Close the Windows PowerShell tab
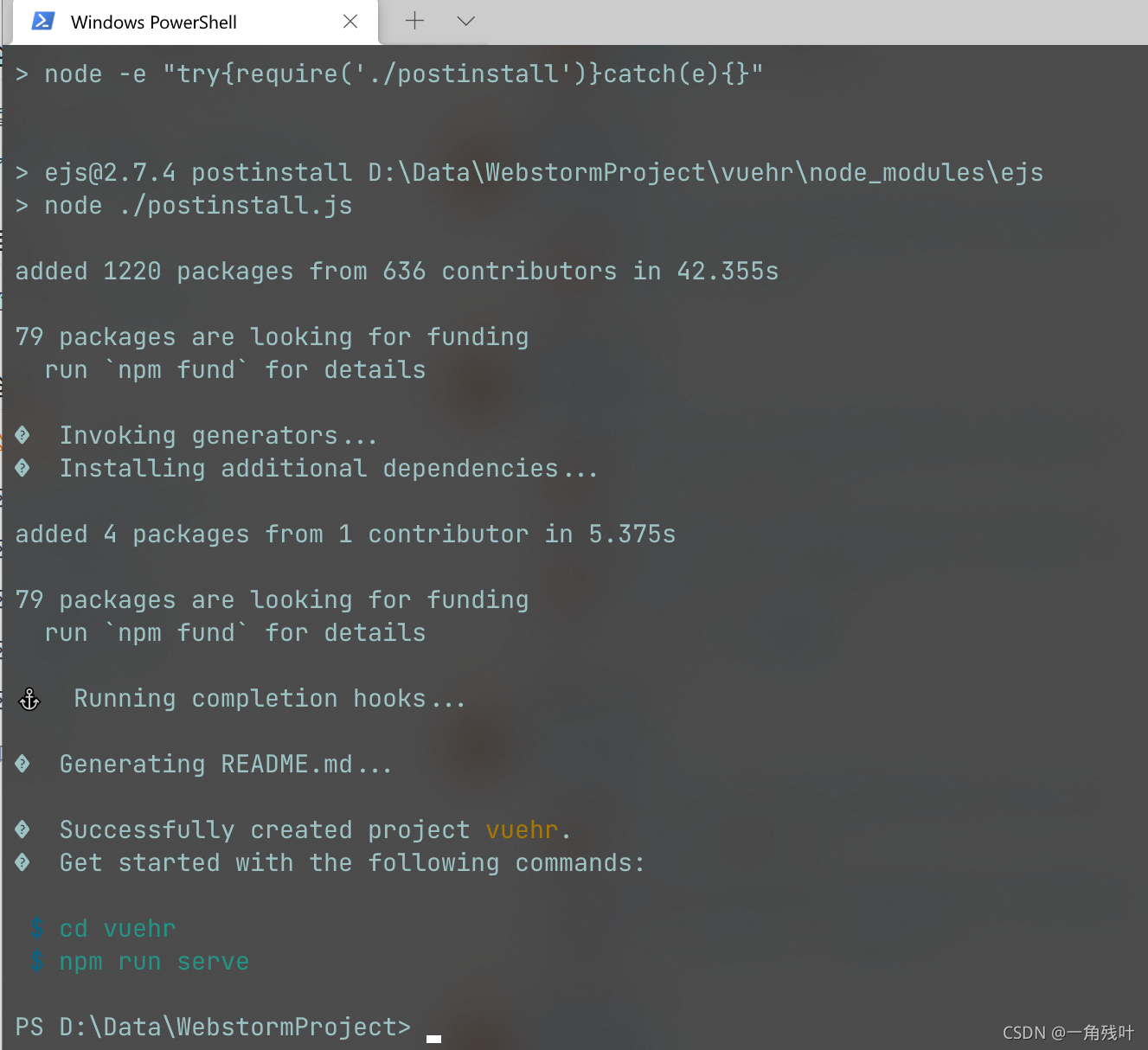Screen dimensions: 1148x1050 [350, 22]
